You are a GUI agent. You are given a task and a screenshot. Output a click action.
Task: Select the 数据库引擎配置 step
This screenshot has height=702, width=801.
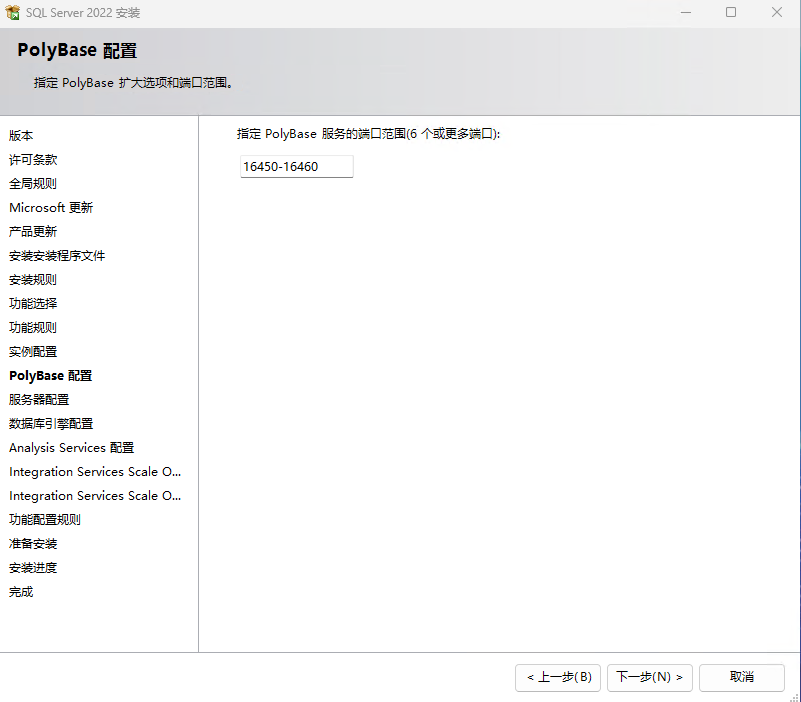point(51,424)
